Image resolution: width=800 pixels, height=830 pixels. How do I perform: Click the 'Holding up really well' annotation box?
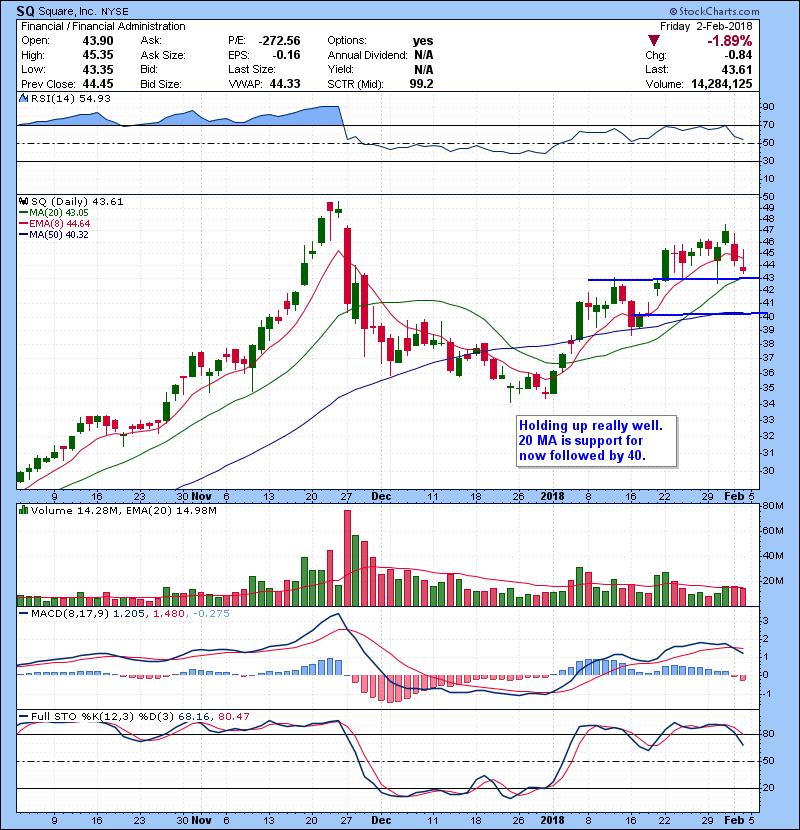[x=596, y=441]
